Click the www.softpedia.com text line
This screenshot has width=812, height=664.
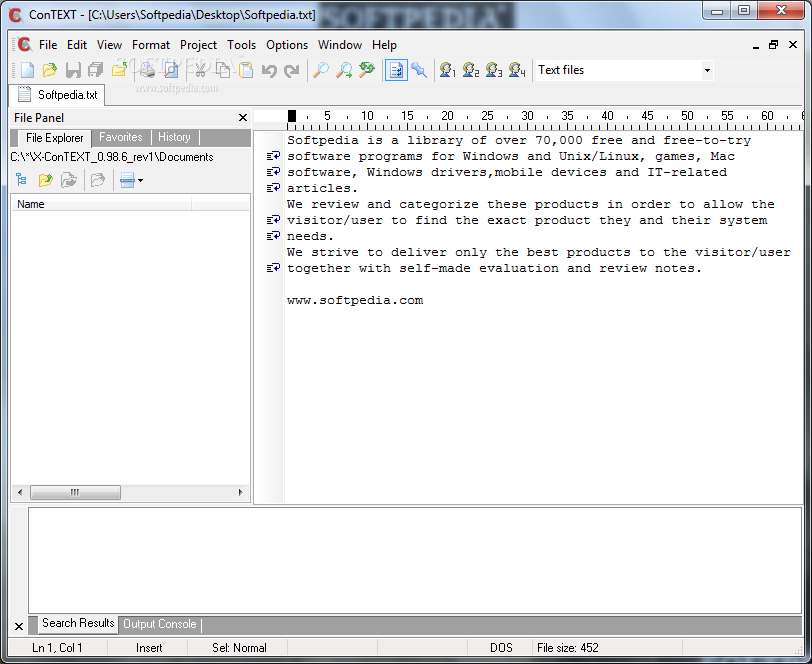[355, 300]
